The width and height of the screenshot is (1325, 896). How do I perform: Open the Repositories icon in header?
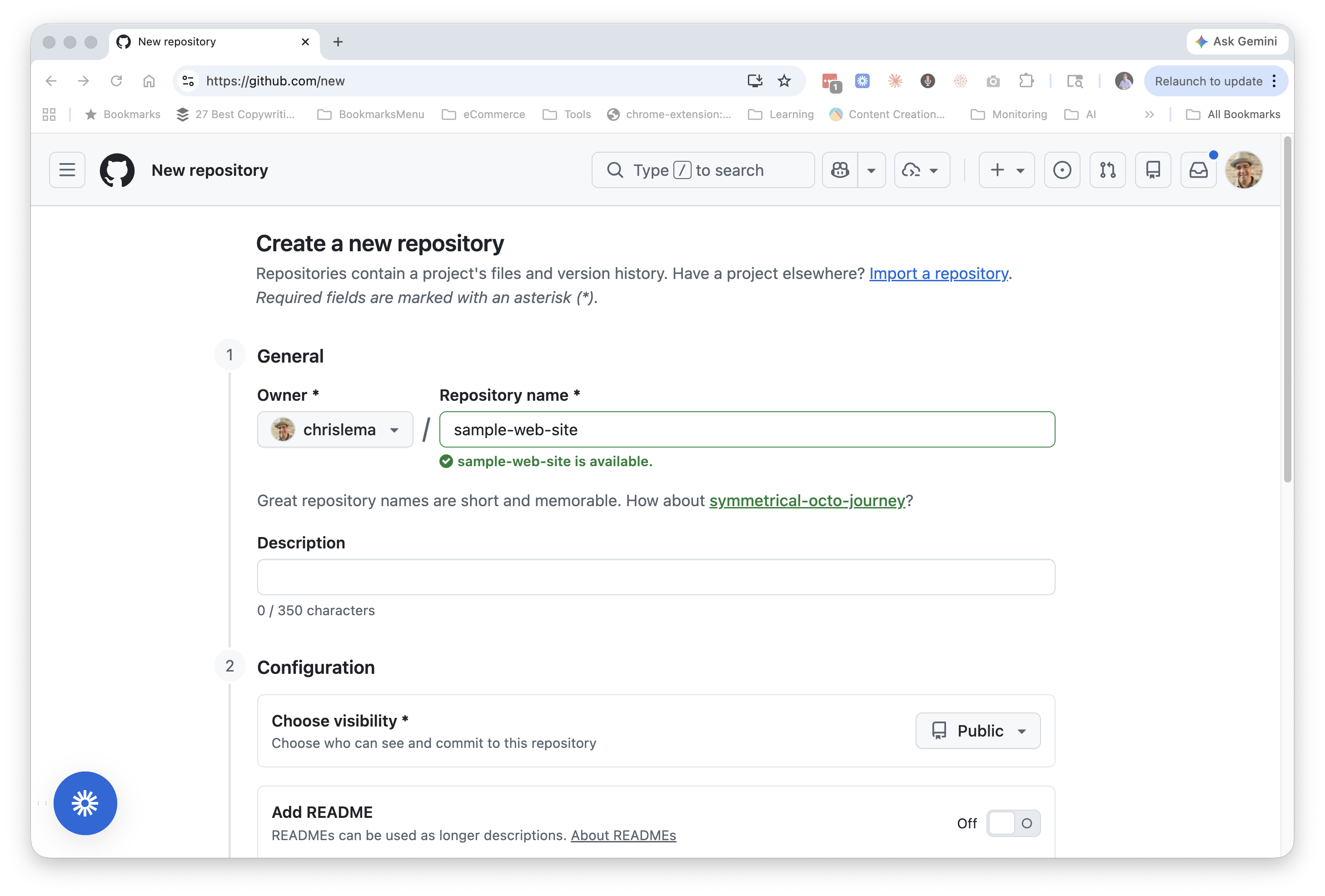(1153, 170)
